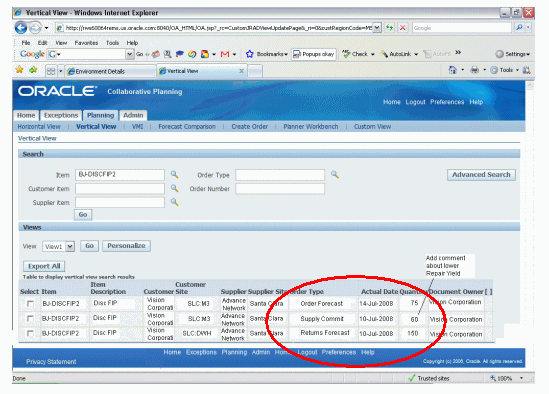This screenshot has height=394, width=549.
Task: Click the Go button next to View1
Action: coord(90,246)
